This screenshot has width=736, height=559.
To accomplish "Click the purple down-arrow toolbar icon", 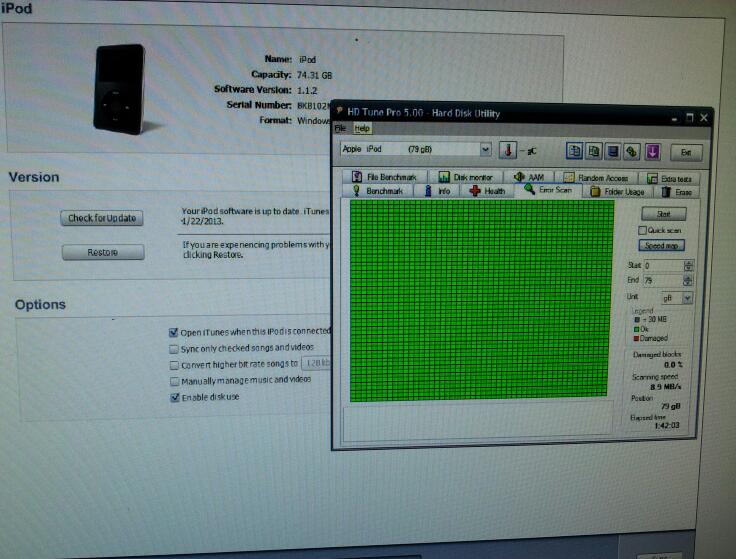I will (652, 152).
